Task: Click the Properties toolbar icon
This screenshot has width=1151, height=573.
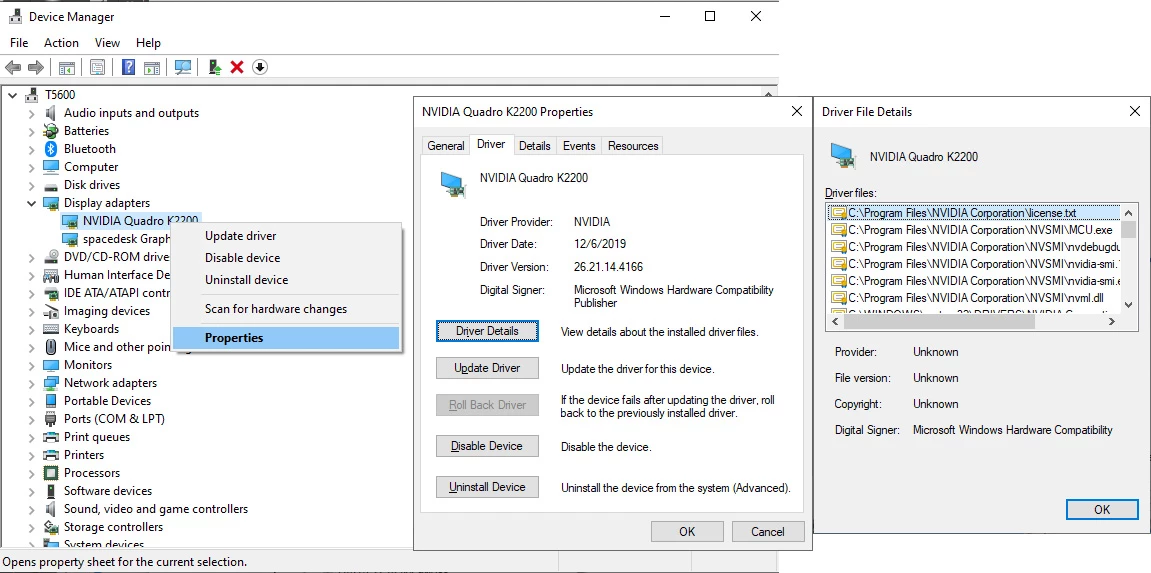Action: [97, 67]
